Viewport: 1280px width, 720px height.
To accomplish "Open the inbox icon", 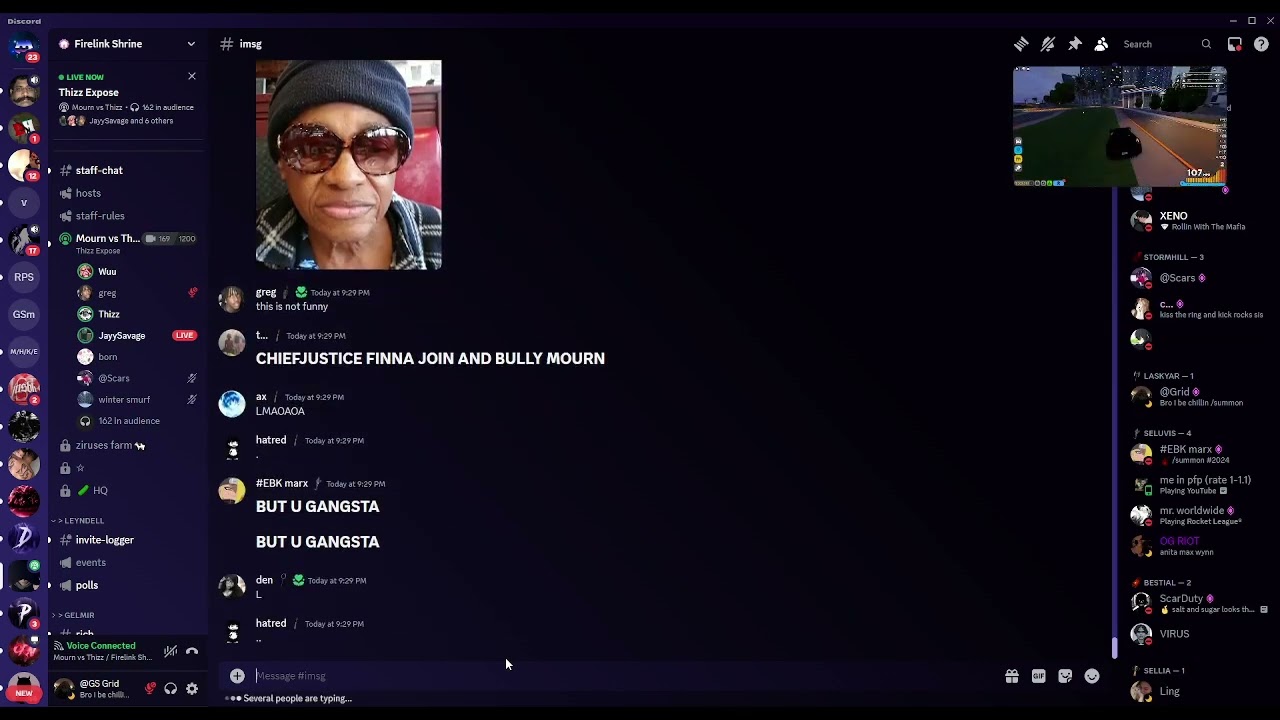I will 1235,44.
